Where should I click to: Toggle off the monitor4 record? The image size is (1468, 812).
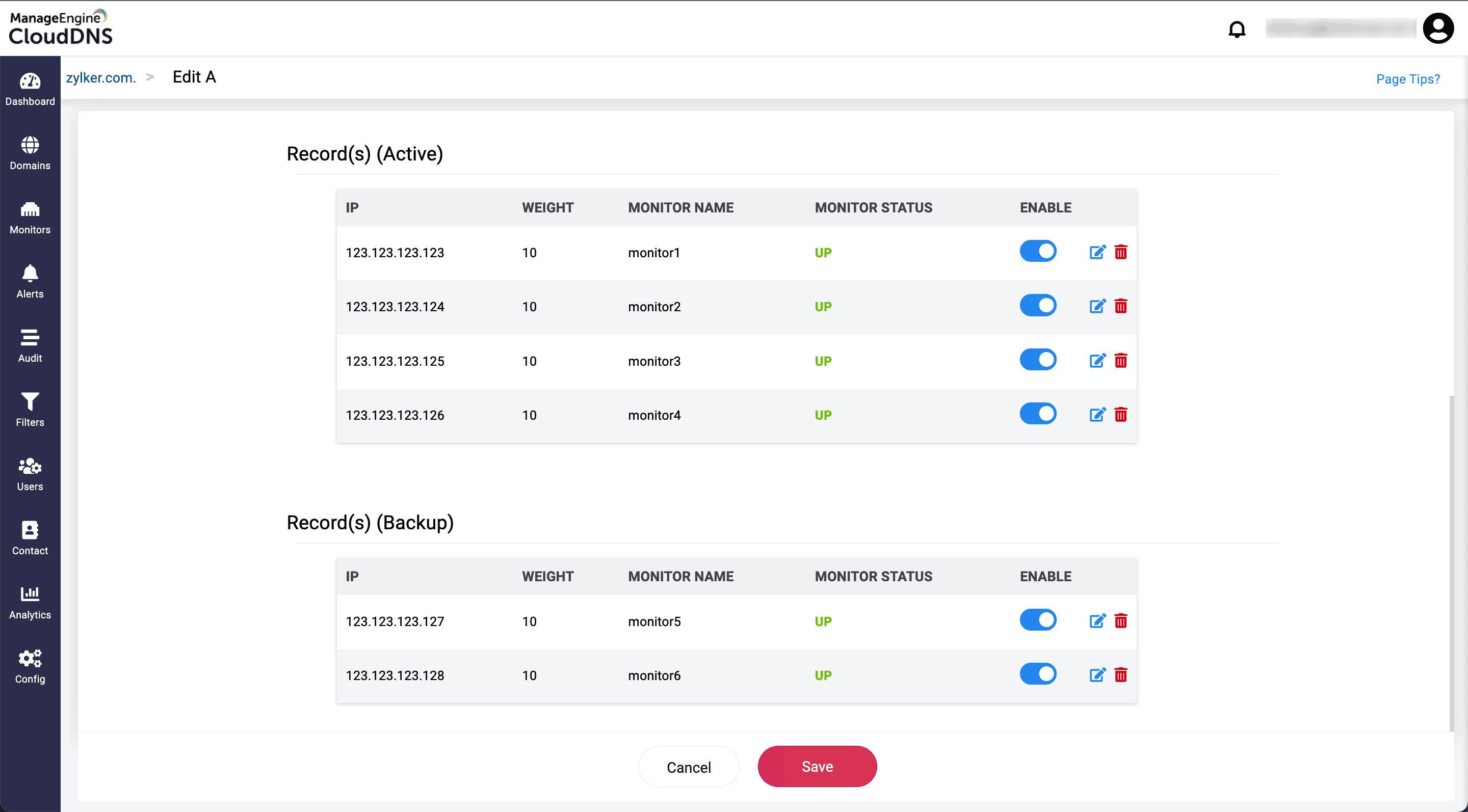pyautogui.click(x=1038, y=414)
